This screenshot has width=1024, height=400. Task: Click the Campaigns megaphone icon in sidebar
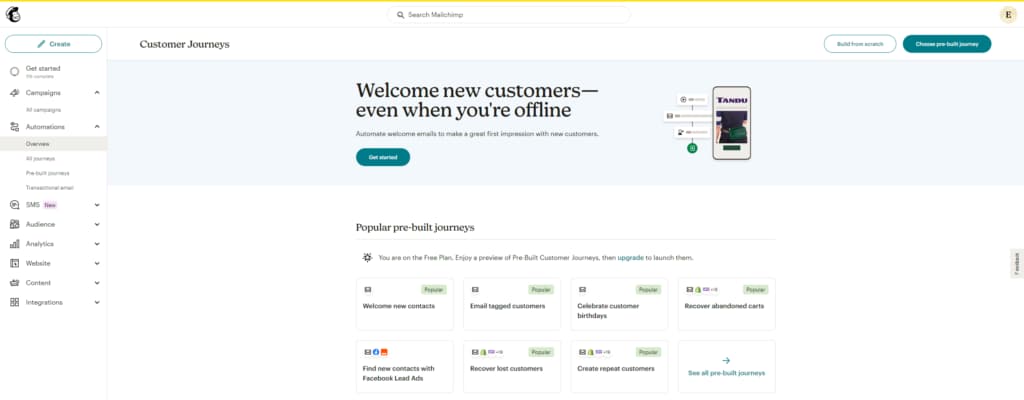(x=14, y=93)
